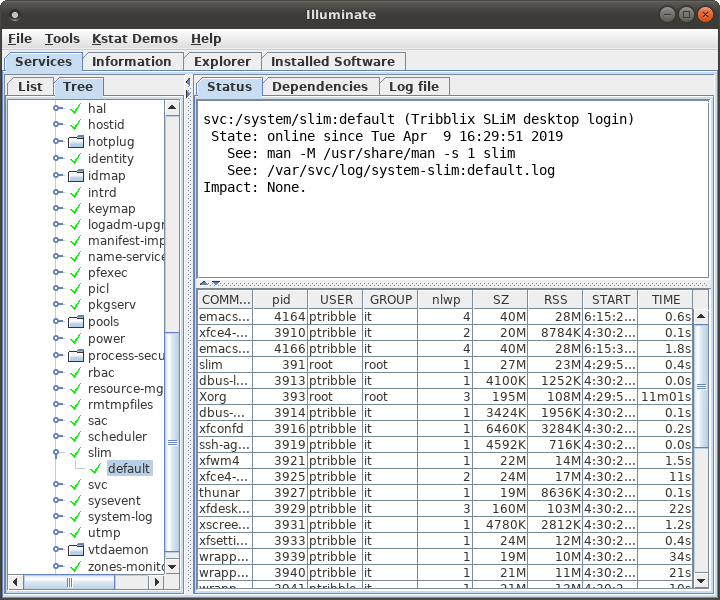Click the green check icon beside intrd
Image resolution: width=720 pixels, height=600 pixels.
(x=76, y=193)
